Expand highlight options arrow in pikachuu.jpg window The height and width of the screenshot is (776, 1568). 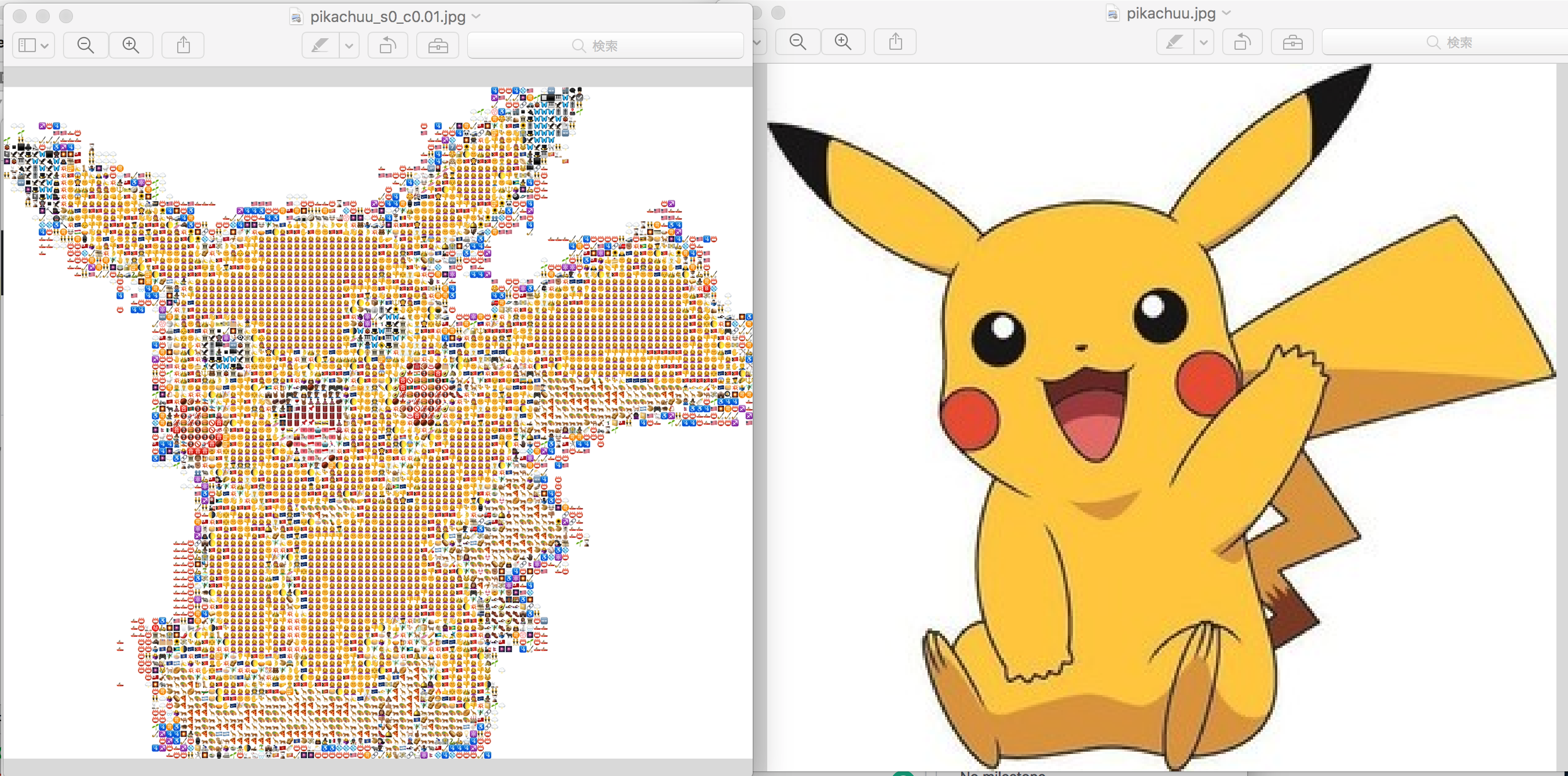point(1203,41)
